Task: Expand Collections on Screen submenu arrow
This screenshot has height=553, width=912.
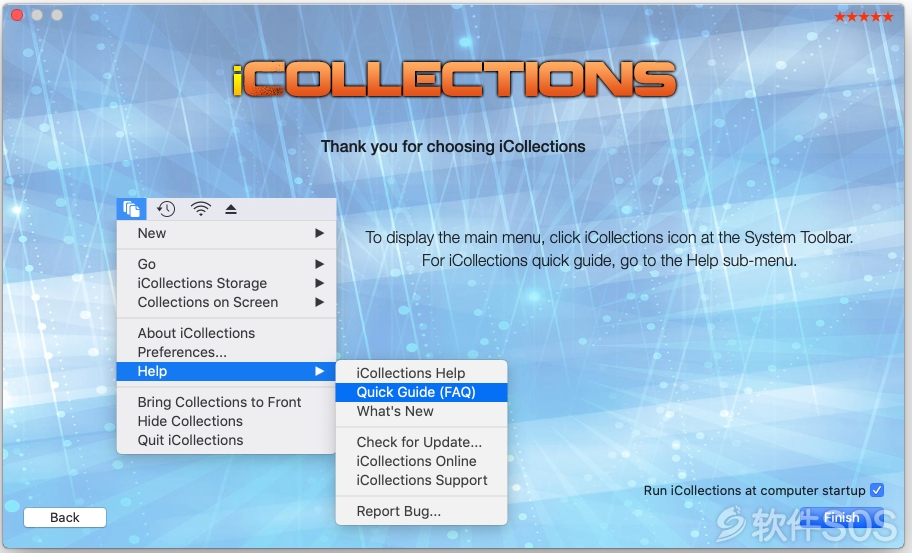Action: tap(319, 302)
